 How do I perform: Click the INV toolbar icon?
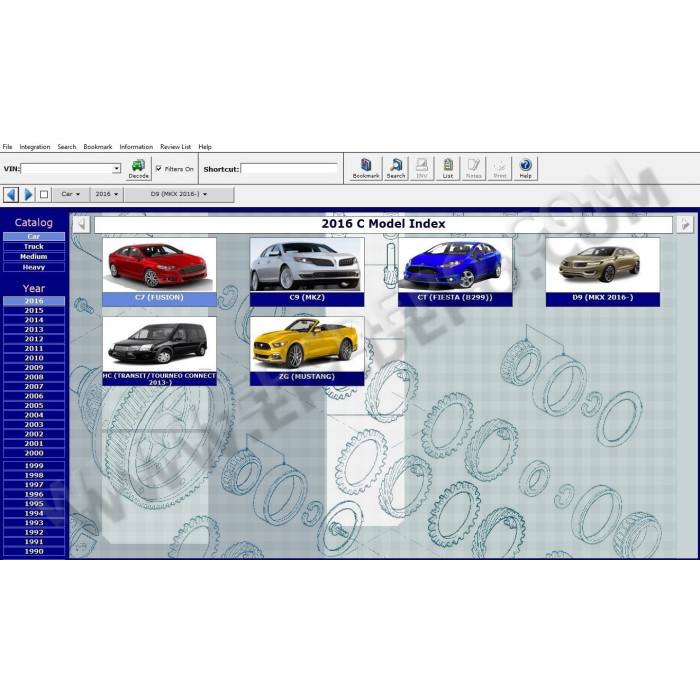pos(421,169)
